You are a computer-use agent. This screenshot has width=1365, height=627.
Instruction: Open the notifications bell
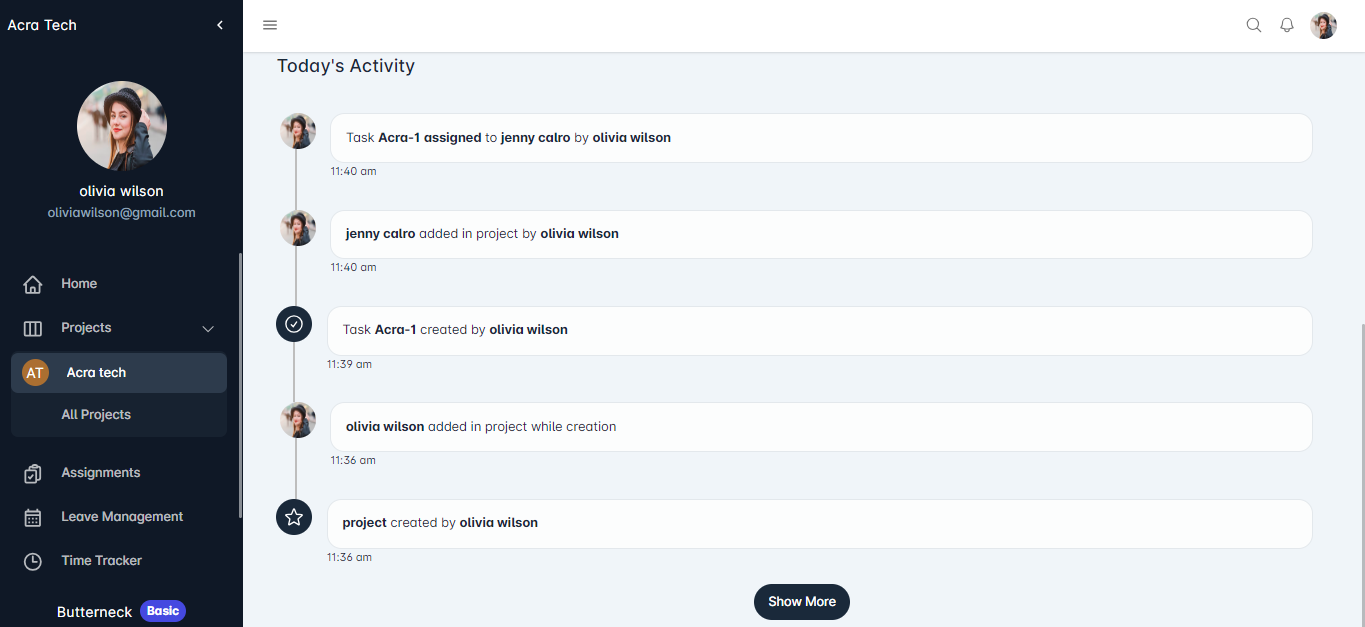pyautogui.click(x=1287, y=25)
